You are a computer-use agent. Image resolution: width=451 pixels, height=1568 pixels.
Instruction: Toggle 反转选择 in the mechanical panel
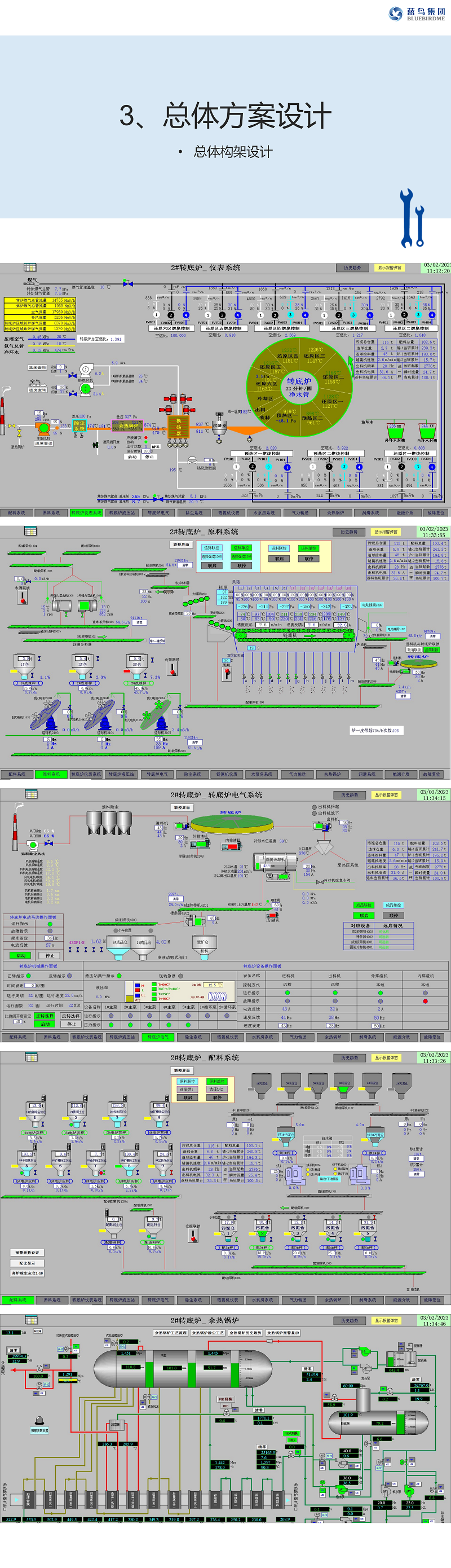click(70, 1016)
